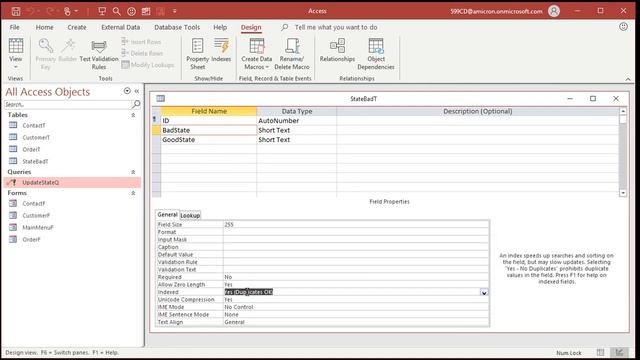
Task: Open the File tab
Action: tap(14, 27)
